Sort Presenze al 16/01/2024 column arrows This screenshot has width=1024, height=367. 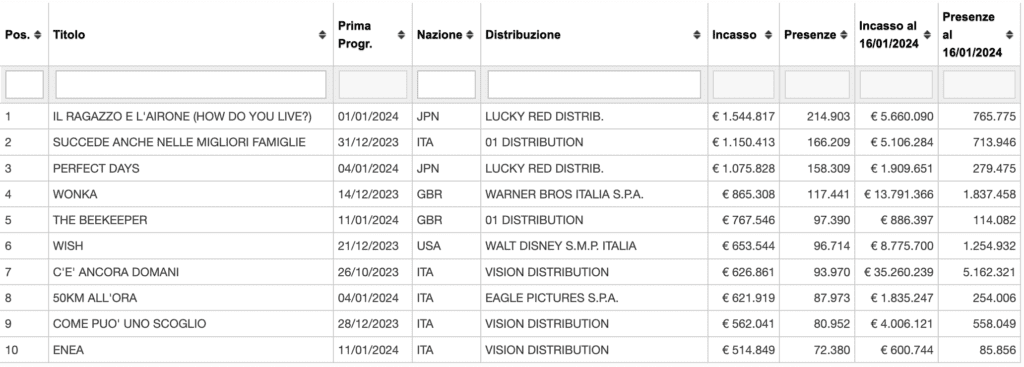click(x=1009, y=35)
